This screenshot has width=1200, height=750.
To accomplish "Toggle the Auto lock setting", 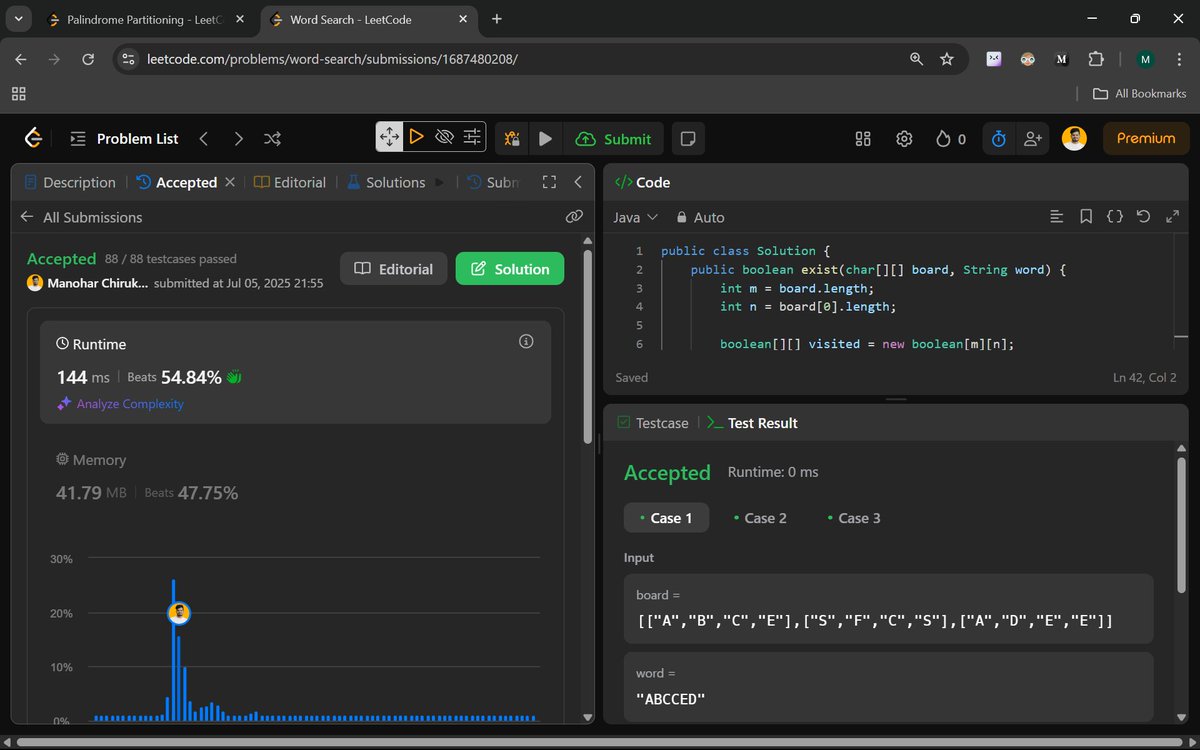I will click(x=700, y=217).
